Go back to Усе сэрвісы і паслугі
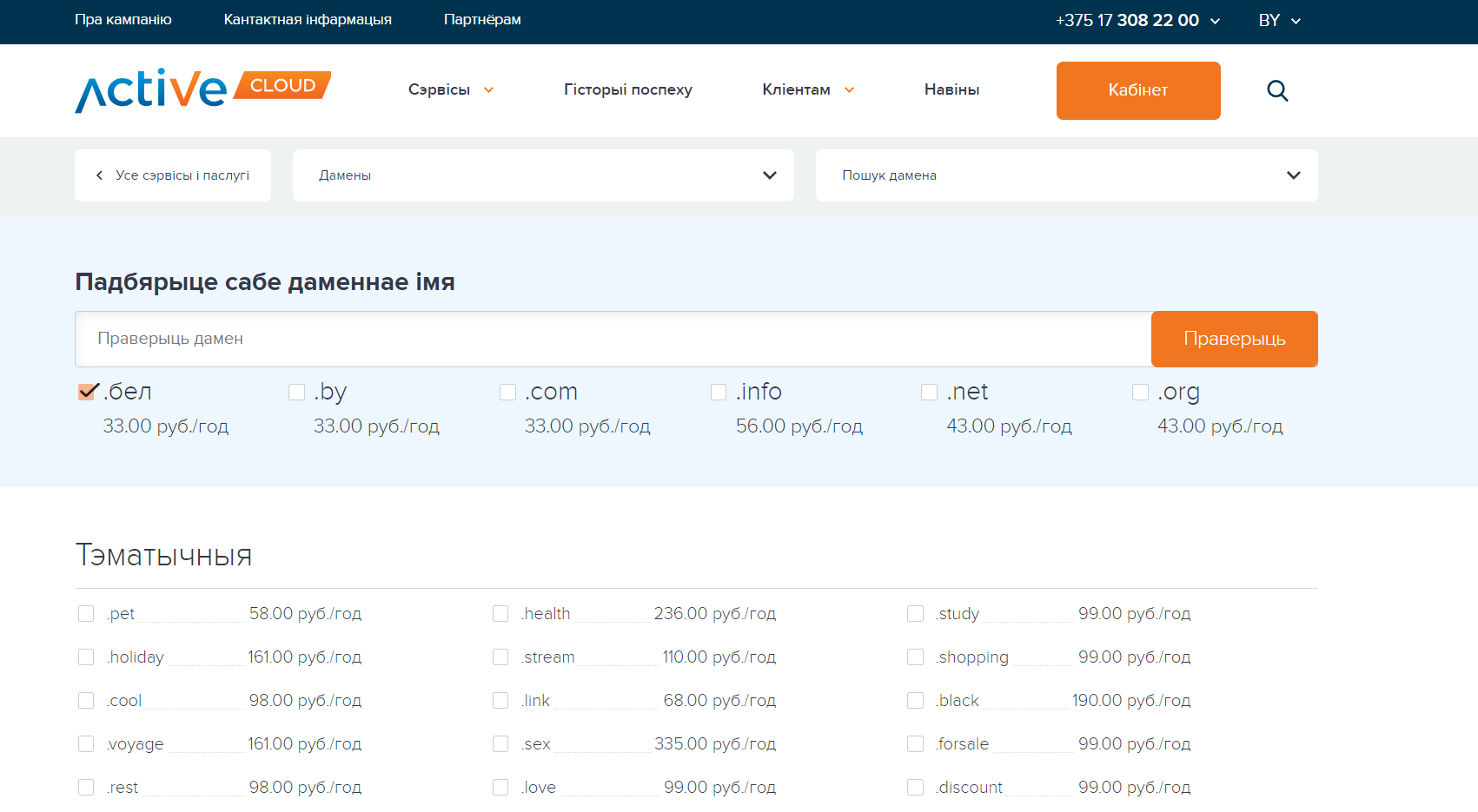 (173, 175)
